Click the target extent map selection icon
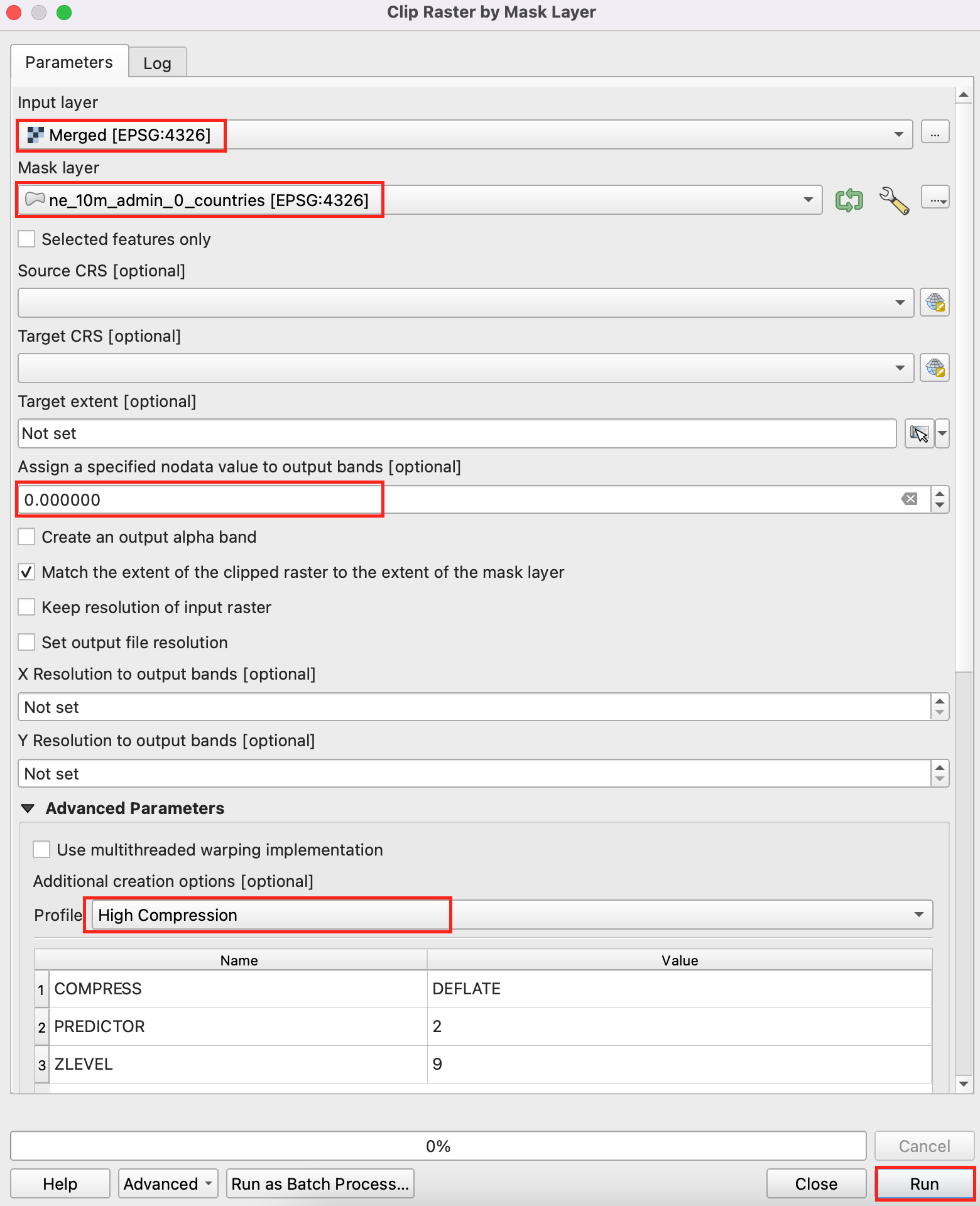This screenshot has width=980, height=1206. (919, 434)
